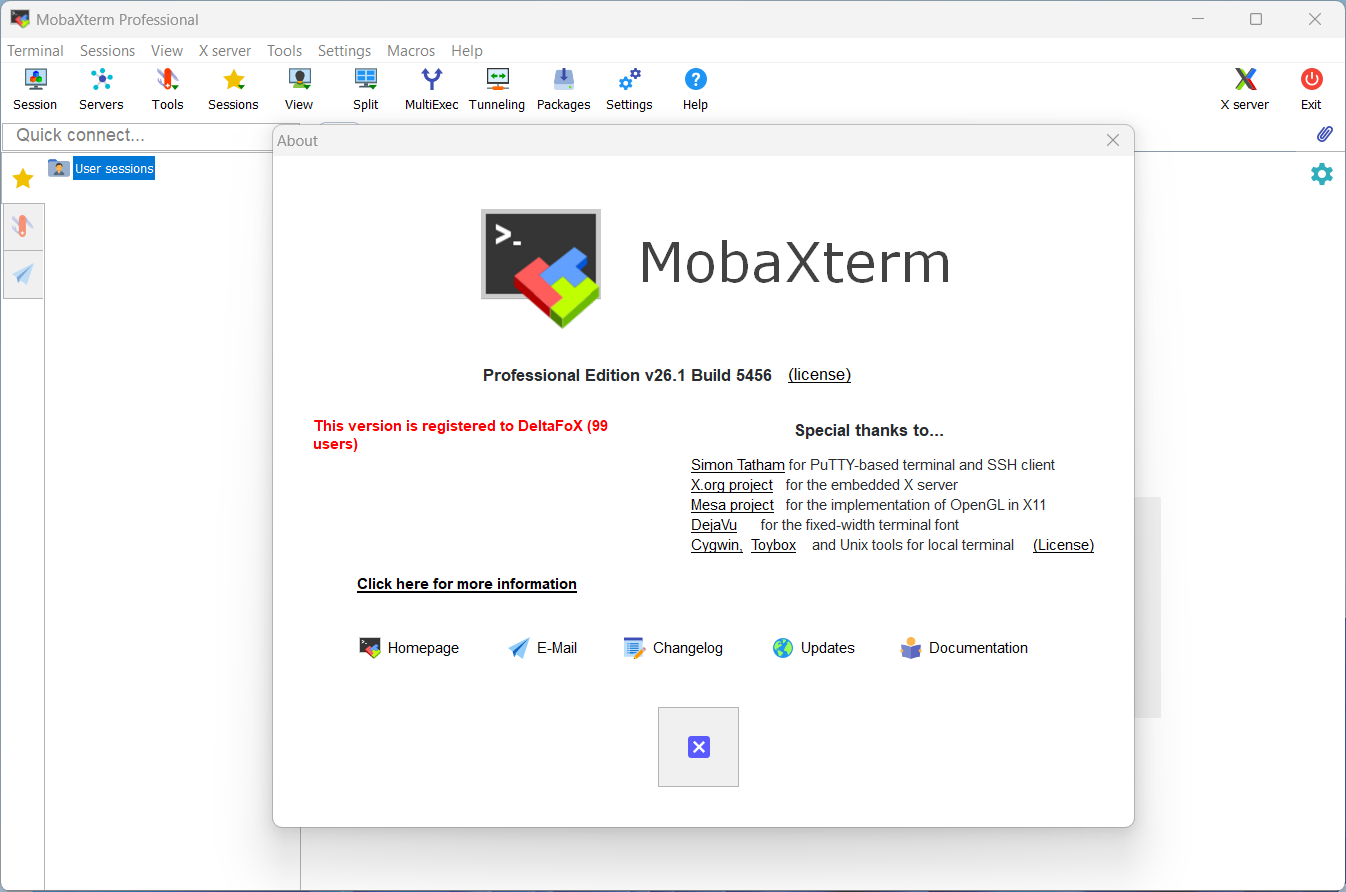Click the E-Mail link in About dialog
Screen dimensions: 1346x892
click(x=543, y=648)
